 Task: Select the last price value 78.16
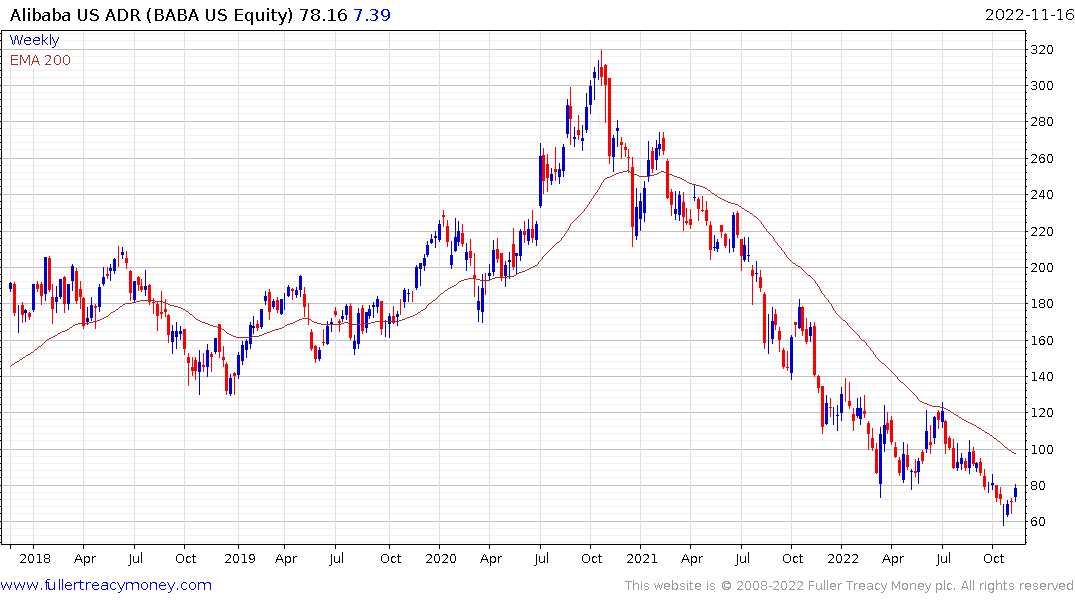(324, 14)
